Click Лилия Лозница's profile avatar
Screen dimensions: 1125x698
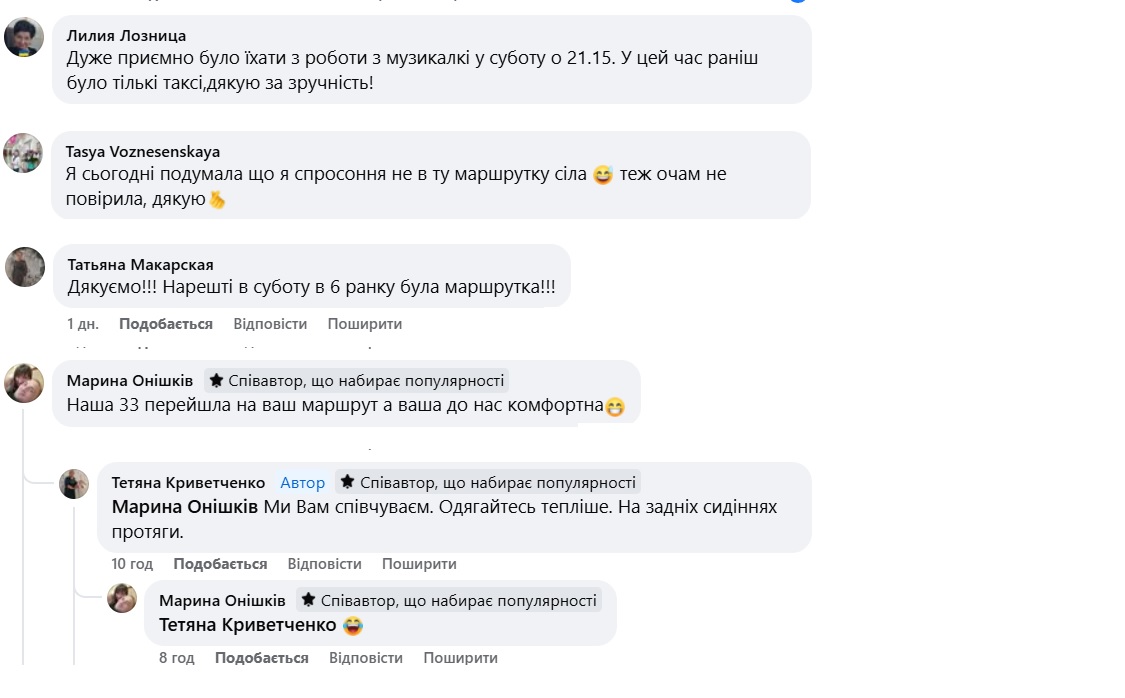(x=24, y=37)
